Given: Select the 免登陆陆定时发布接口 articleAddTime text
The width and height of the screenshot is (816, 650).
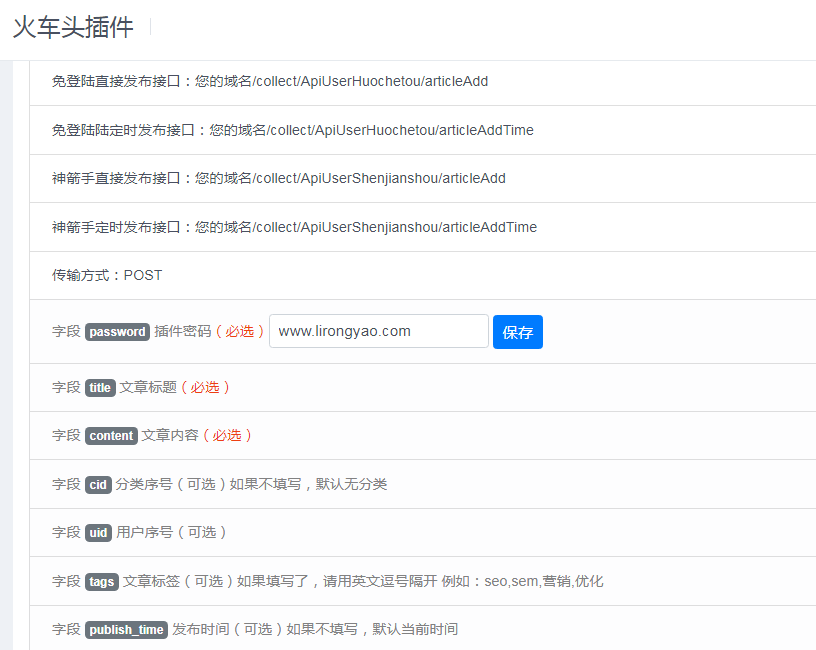Looking at the screenshot, I should pos(292,130).
